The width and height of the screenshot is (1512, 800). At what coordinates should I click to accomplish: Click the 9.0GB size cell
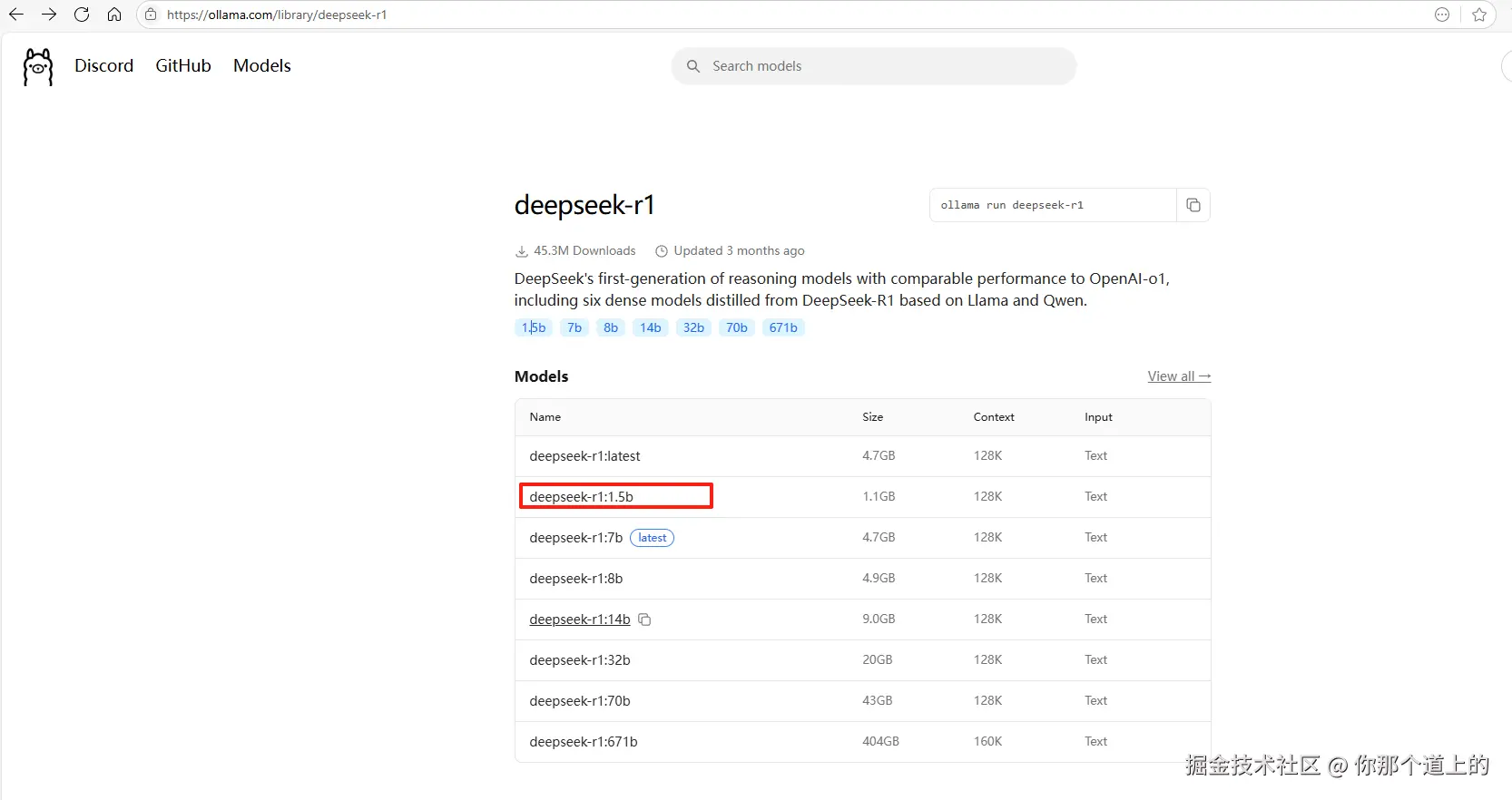pyautogui.click(x=879, y=620)
